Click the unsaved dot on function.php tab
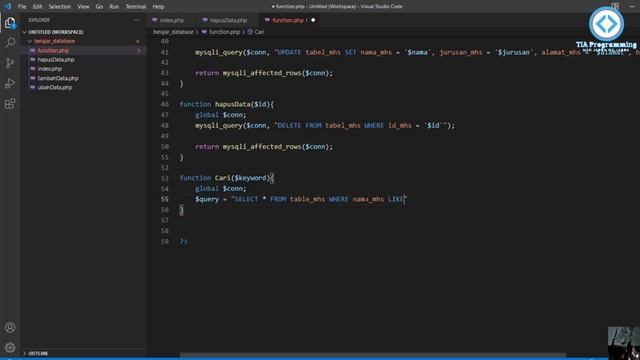The width and height of the screenshot is (640, 360). 313,20
